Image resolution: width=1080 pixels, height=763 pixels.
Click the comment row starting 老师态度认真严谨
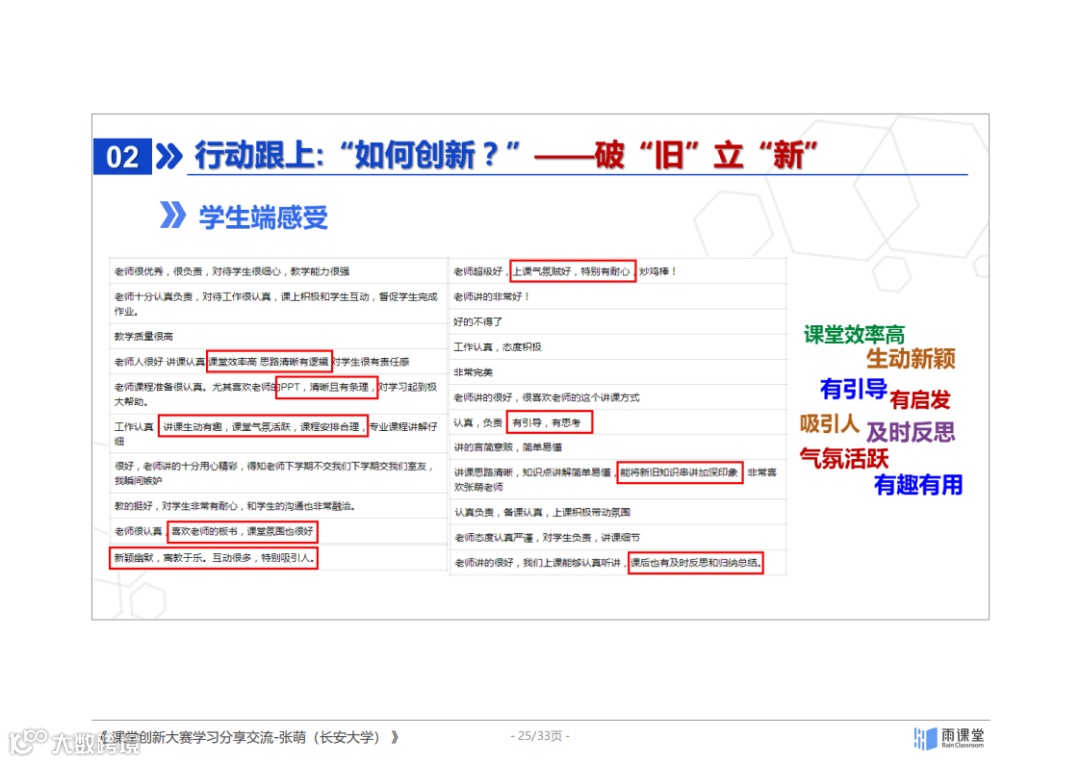pyautogui.click(x=618, y=537)
